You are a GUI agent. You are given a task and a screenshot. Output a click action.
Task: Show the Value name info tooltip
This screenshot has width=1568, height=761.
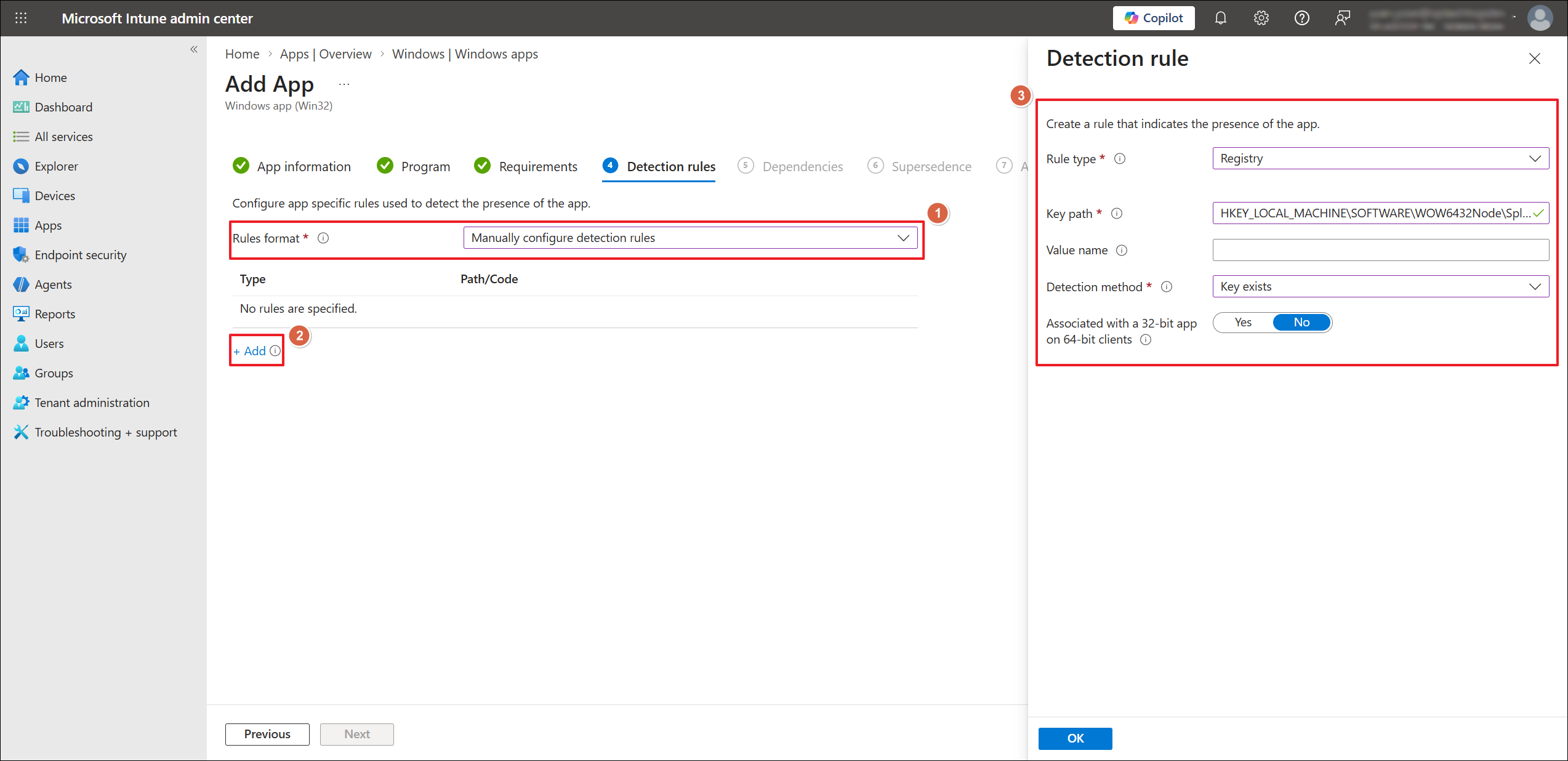click(x=1122, y=251)
